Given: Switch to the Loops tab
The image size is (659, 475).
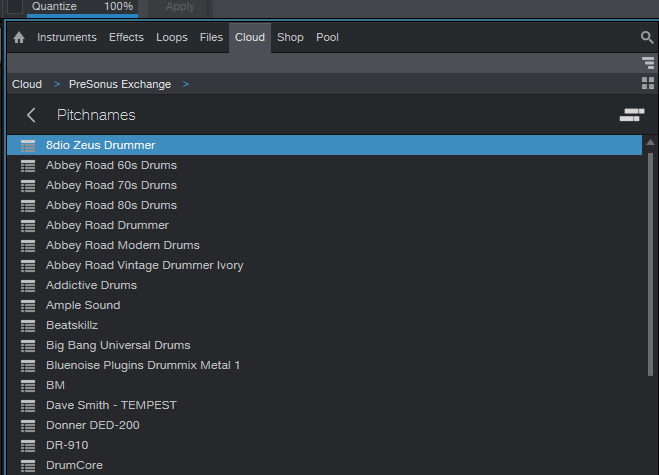Looking at the screenshot, I should 172,37.
